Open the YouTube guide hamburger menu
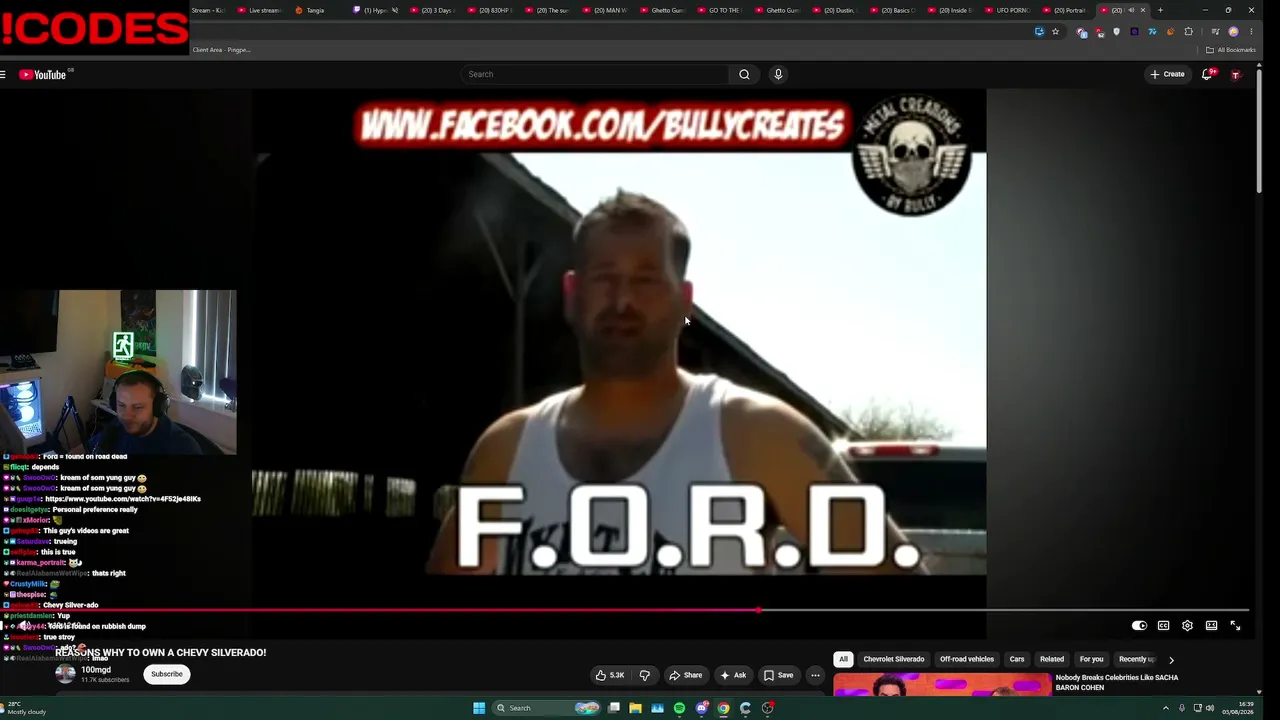 point(4,74)
